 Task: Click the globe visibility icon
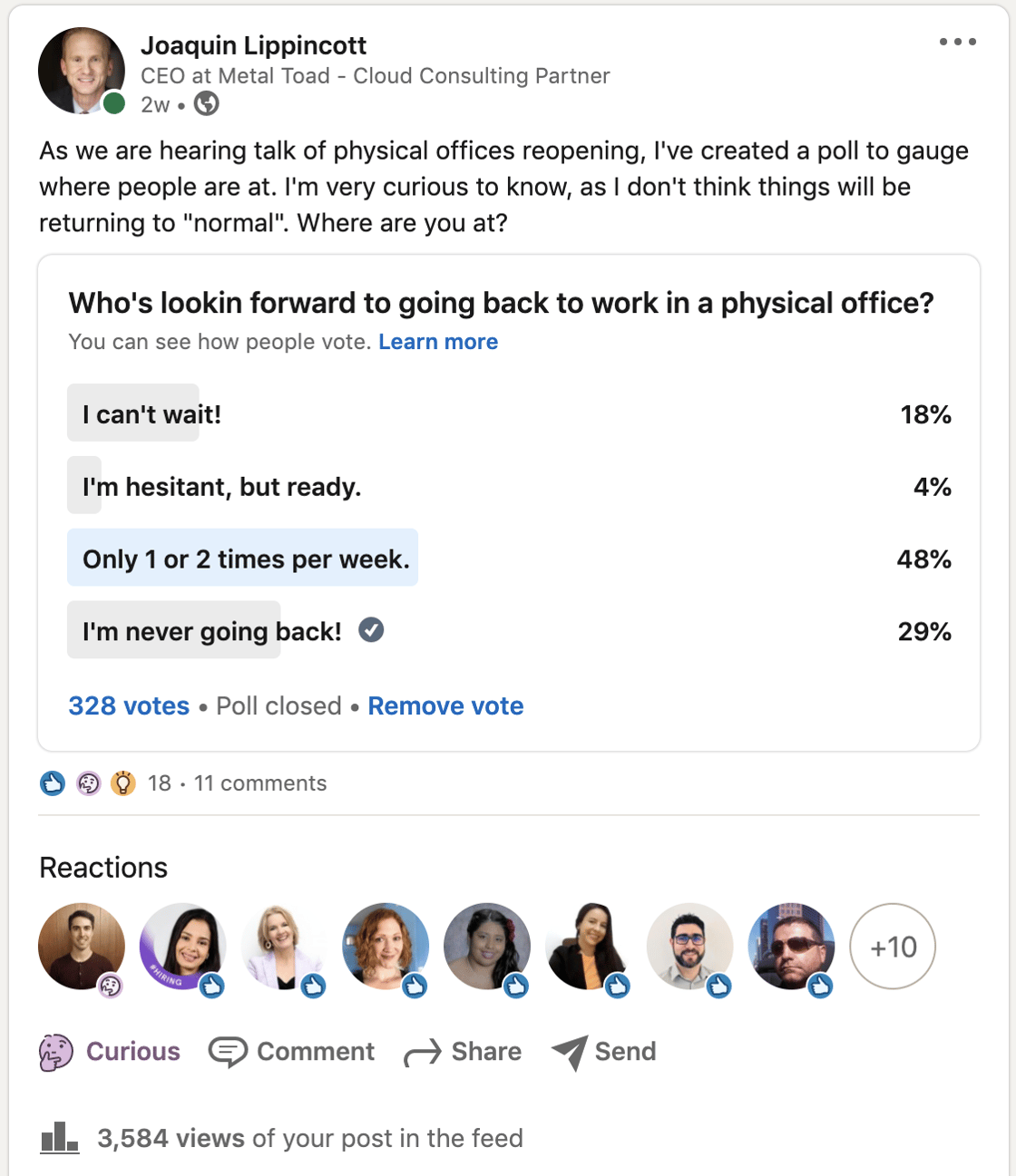pos(207,104)
